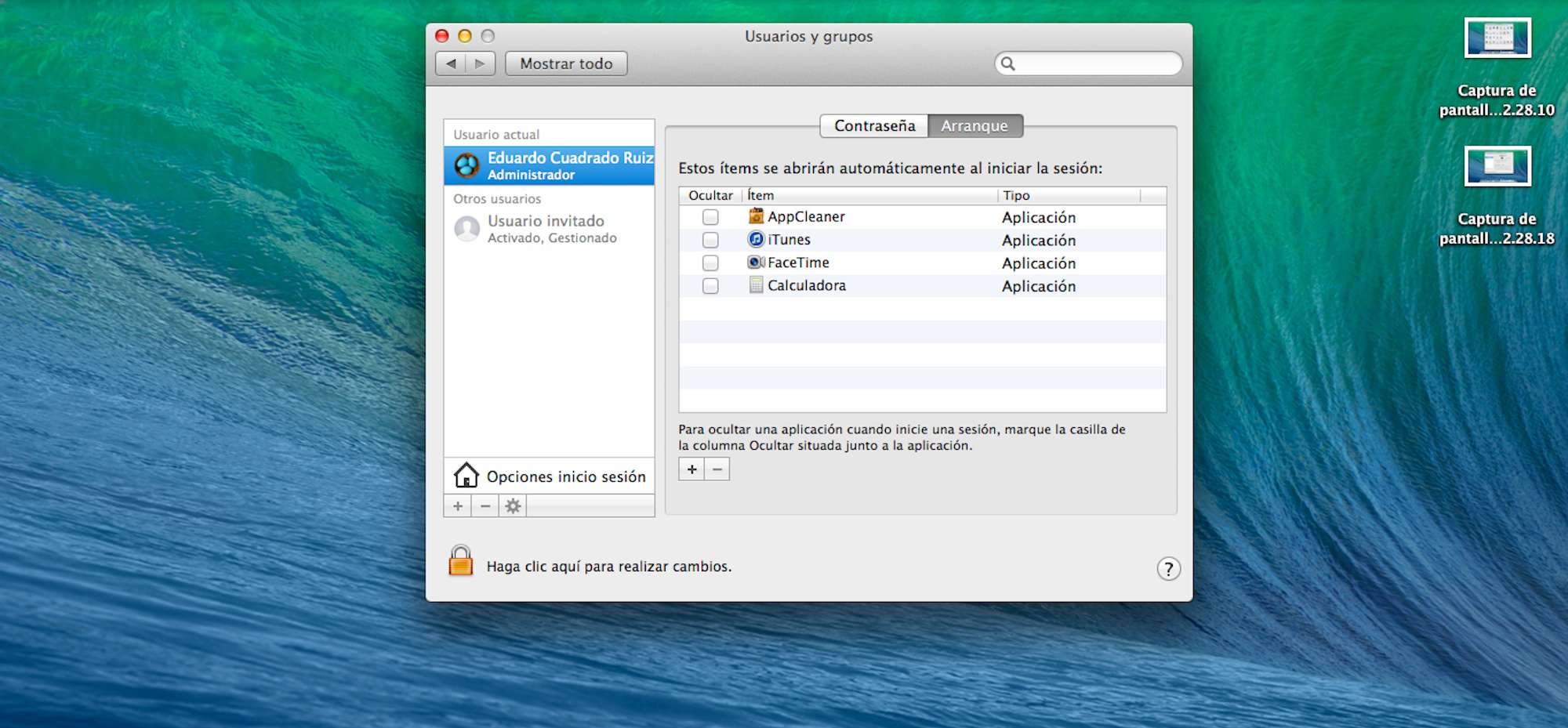Add a user with sidebar plus button
The height and width of the screenshot is (728, 1568).
click(458, 506)
